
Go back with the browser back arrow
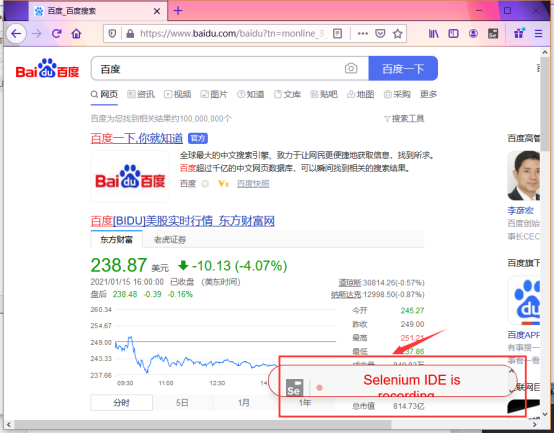click(x=16, y=34)
